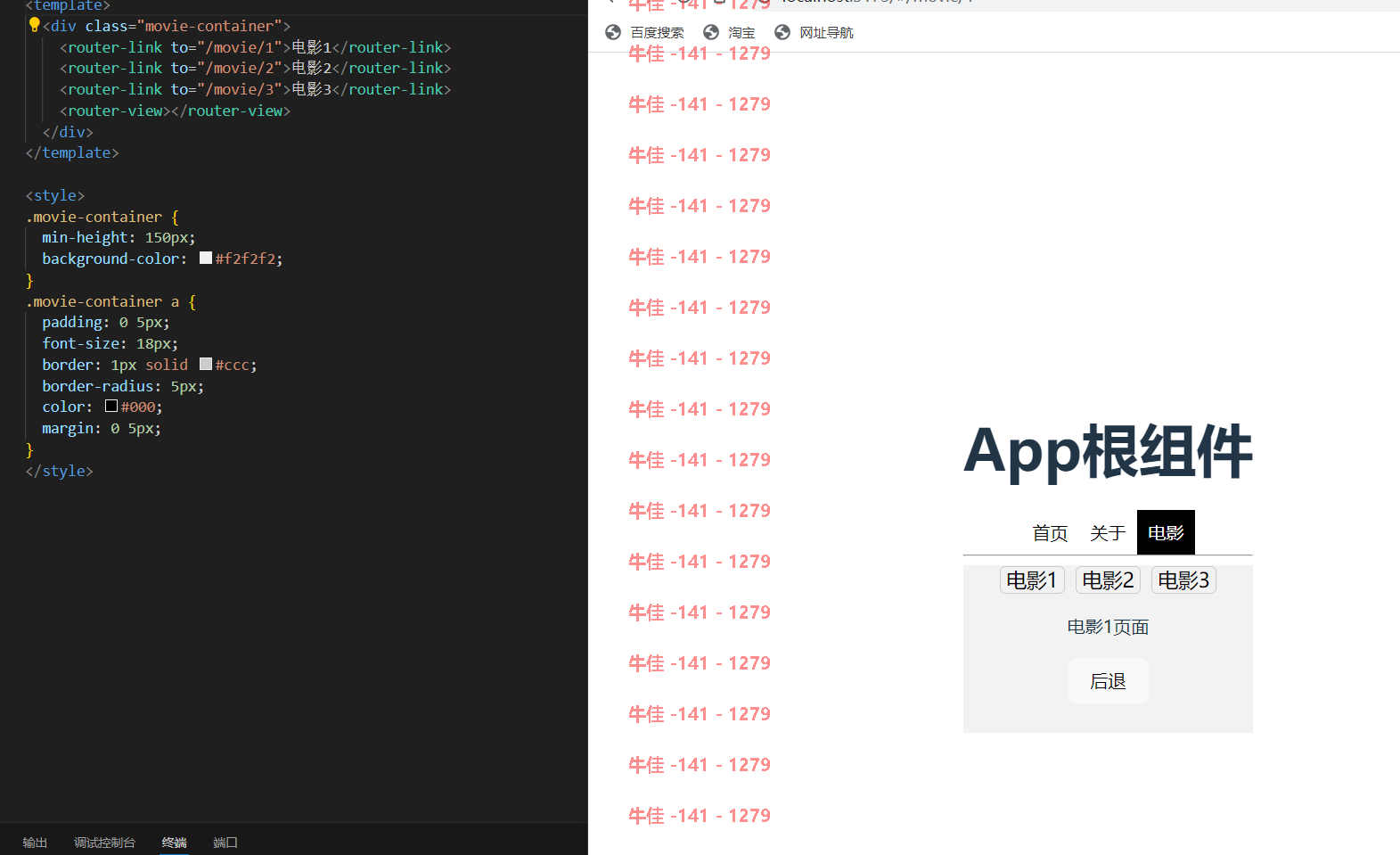Click globe icon next to 淘宝
The image size is (1400, 855).
[x=711, y=32]
